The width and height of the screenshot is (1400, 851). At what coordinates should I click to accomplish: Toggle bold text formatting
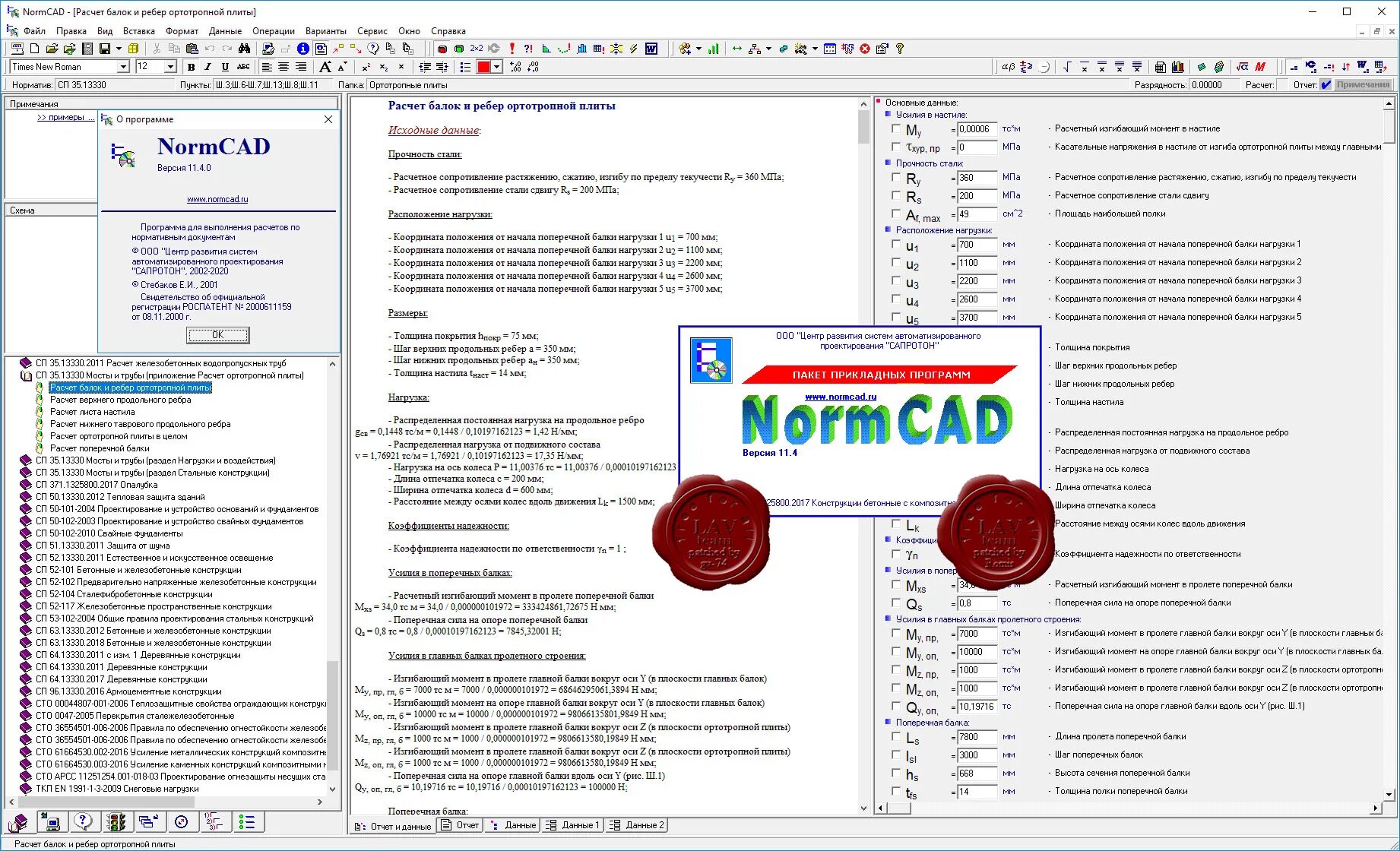pos(191,67)
